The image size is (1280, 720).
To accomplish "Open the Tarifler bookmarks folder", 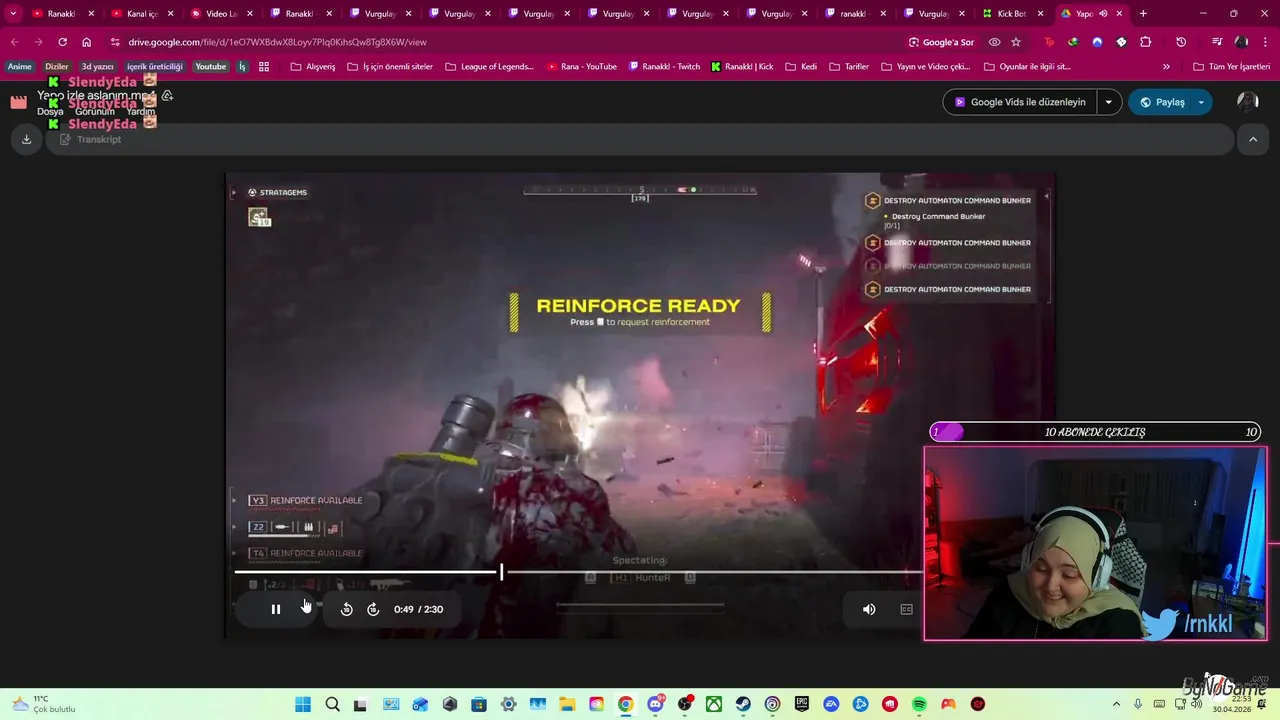I will tap(850, 67).
